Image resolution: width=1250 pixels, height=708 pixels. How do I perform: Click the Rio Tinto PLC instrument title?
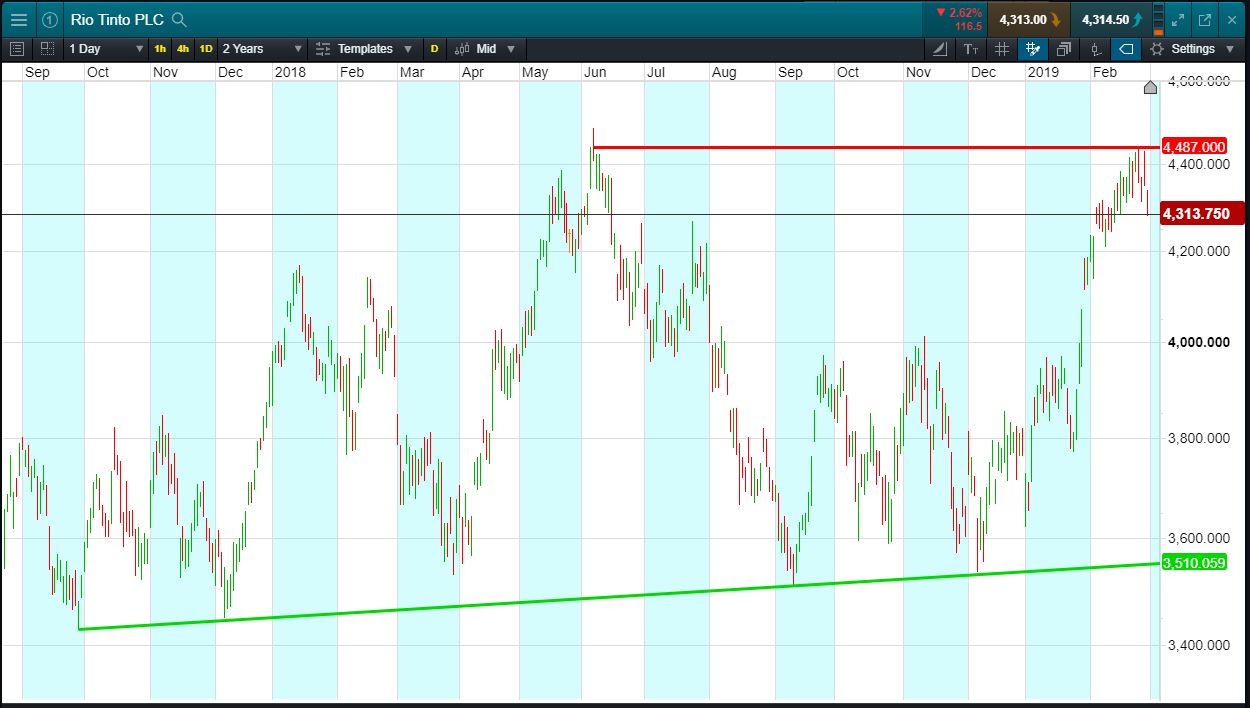pyautogui.click(x=118, y=19)
